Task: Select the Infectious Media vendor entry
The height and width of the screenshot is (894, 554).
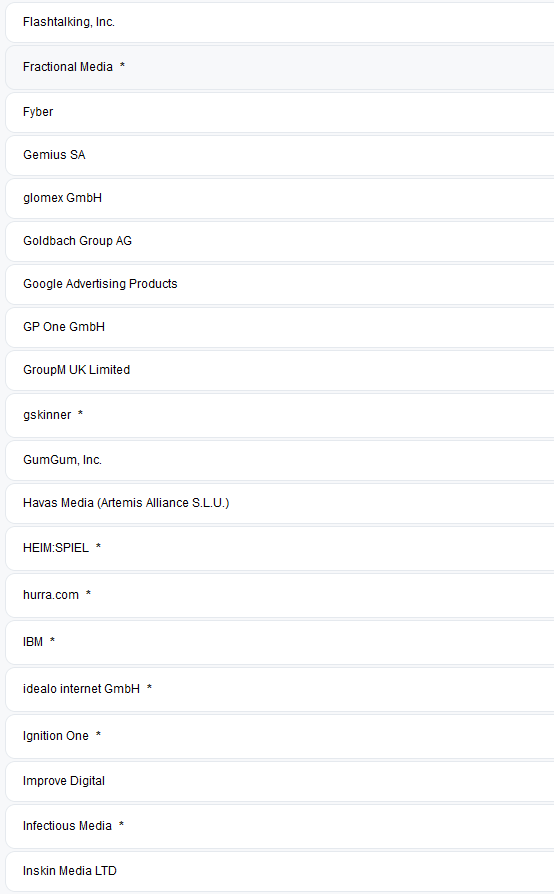Action: (280, 826)
